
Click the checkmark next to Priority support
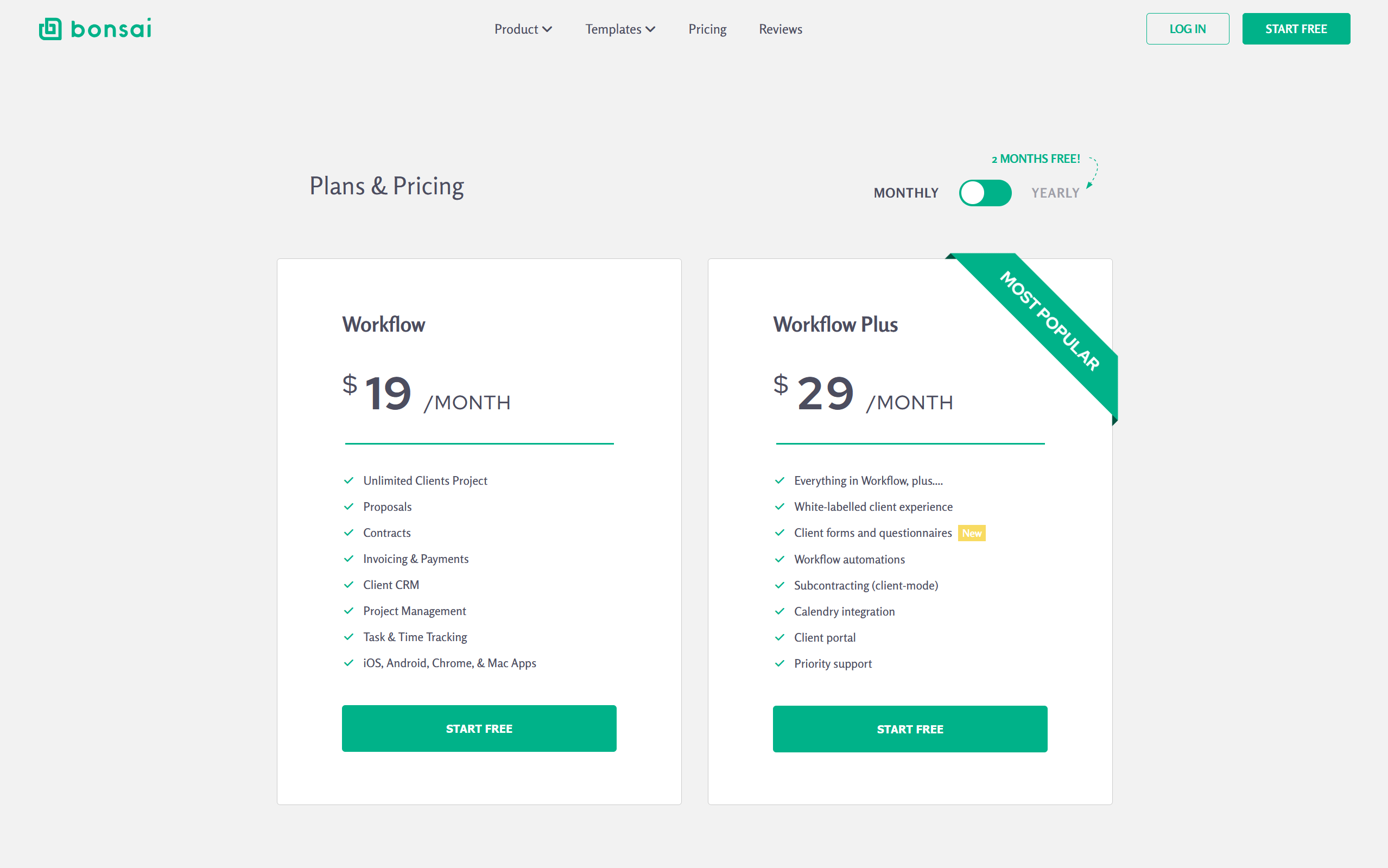(779, 663)
